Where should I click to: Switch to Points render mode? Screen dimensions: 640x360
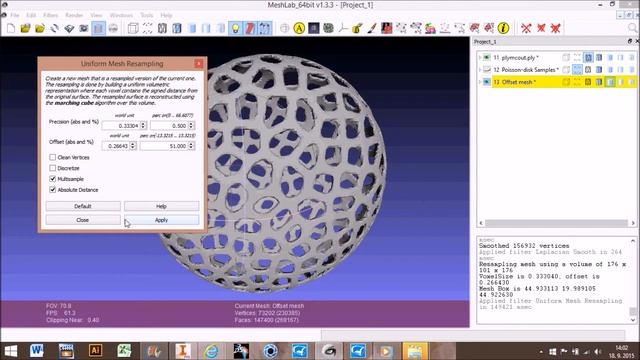point(147,28)
